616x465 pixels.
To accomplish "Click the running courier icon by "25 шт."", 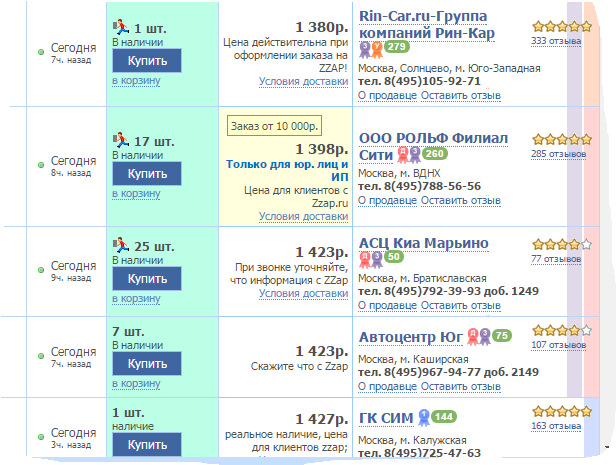I will click(120, 245).
